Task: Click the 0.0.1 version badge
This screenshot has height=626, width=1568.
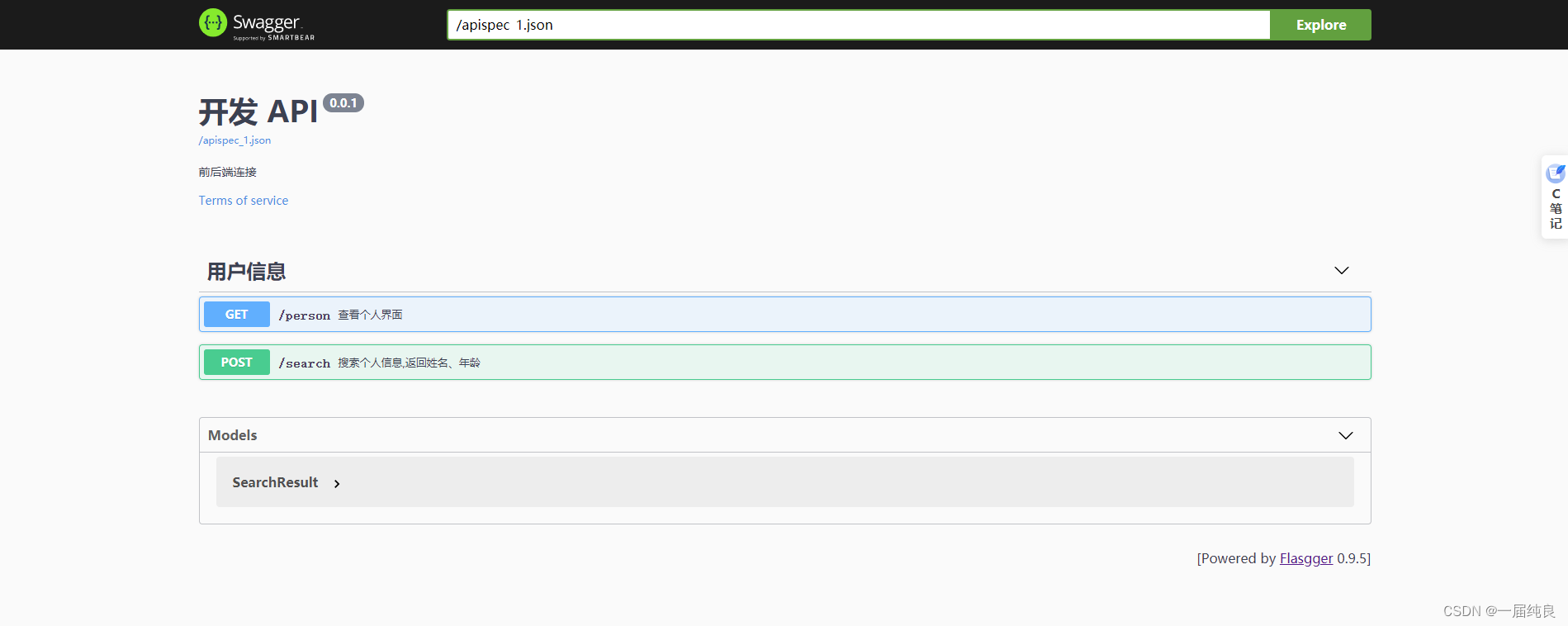Action: pyautogui.click(x=343, y=103)
